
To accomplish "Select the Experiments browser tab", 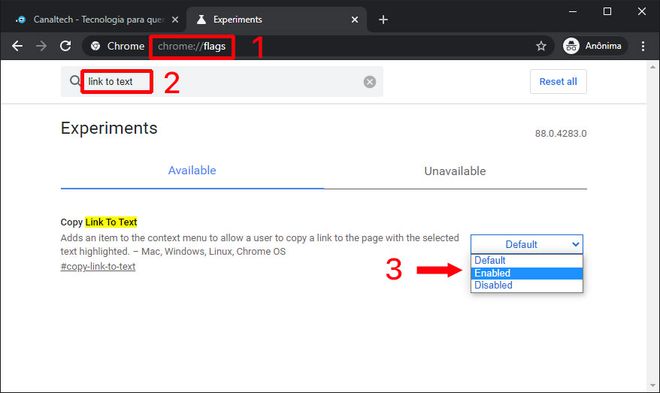I will point(276,20).
